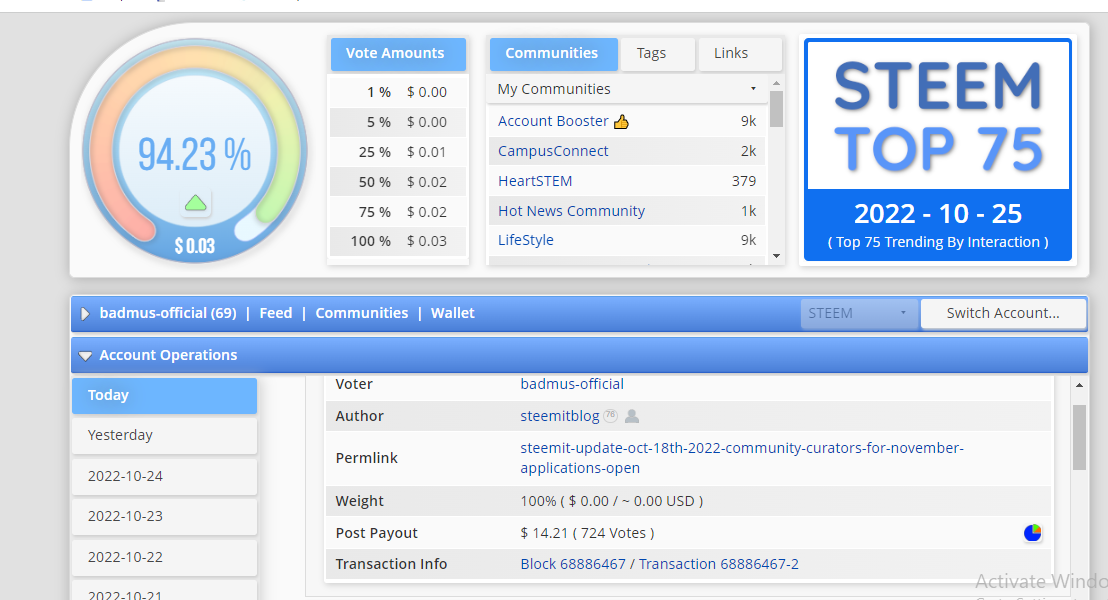Switch to the Links tab

click(739, 54)
